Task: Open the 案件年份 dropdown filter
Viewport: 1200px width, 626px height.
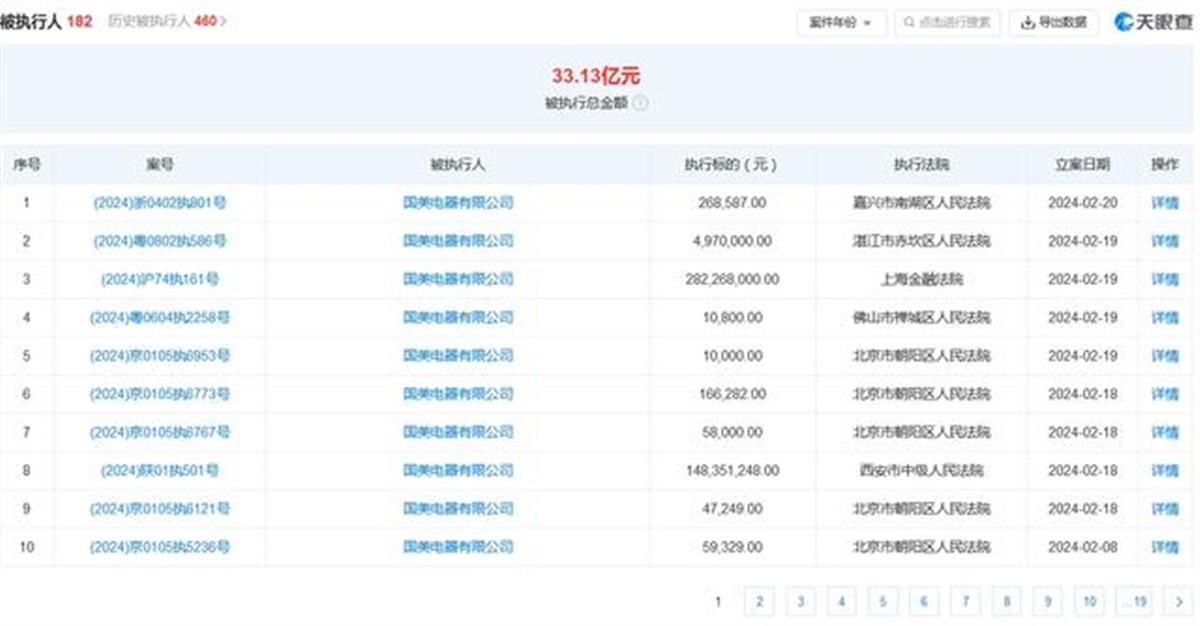Action: [841, 22]
